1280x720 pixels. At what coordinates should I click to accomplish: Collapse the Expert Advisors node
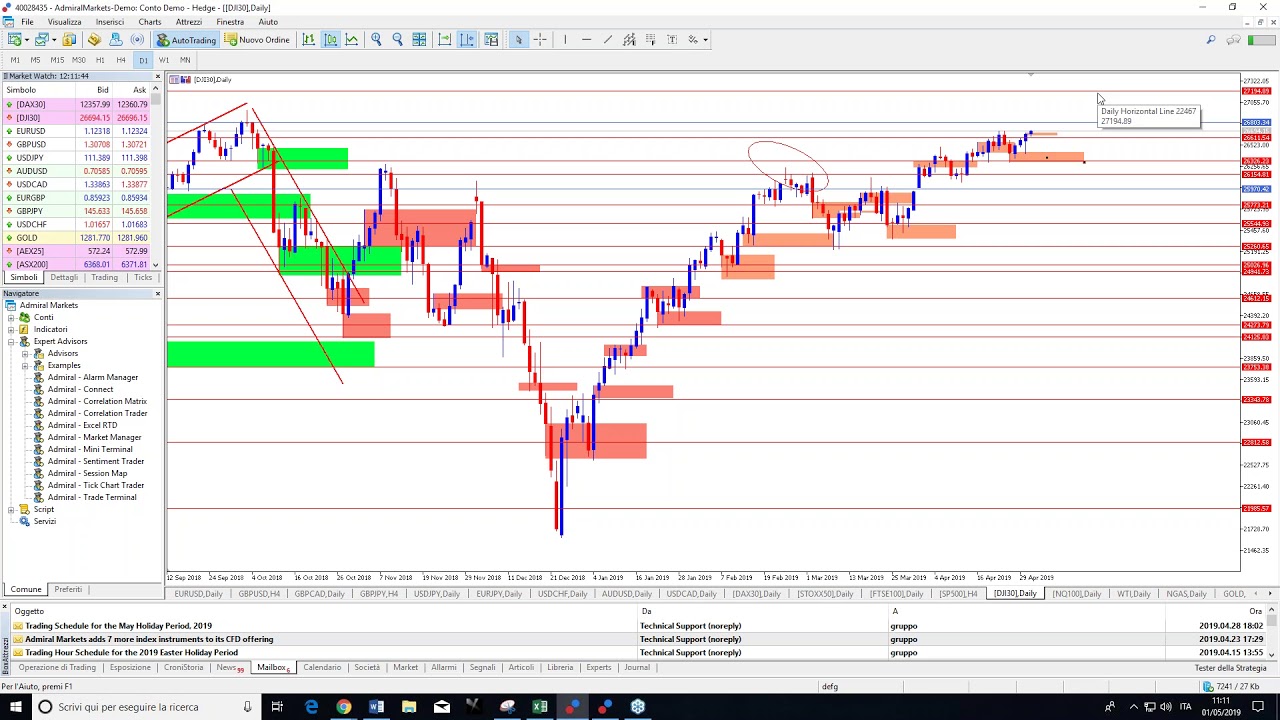point(11,341)
